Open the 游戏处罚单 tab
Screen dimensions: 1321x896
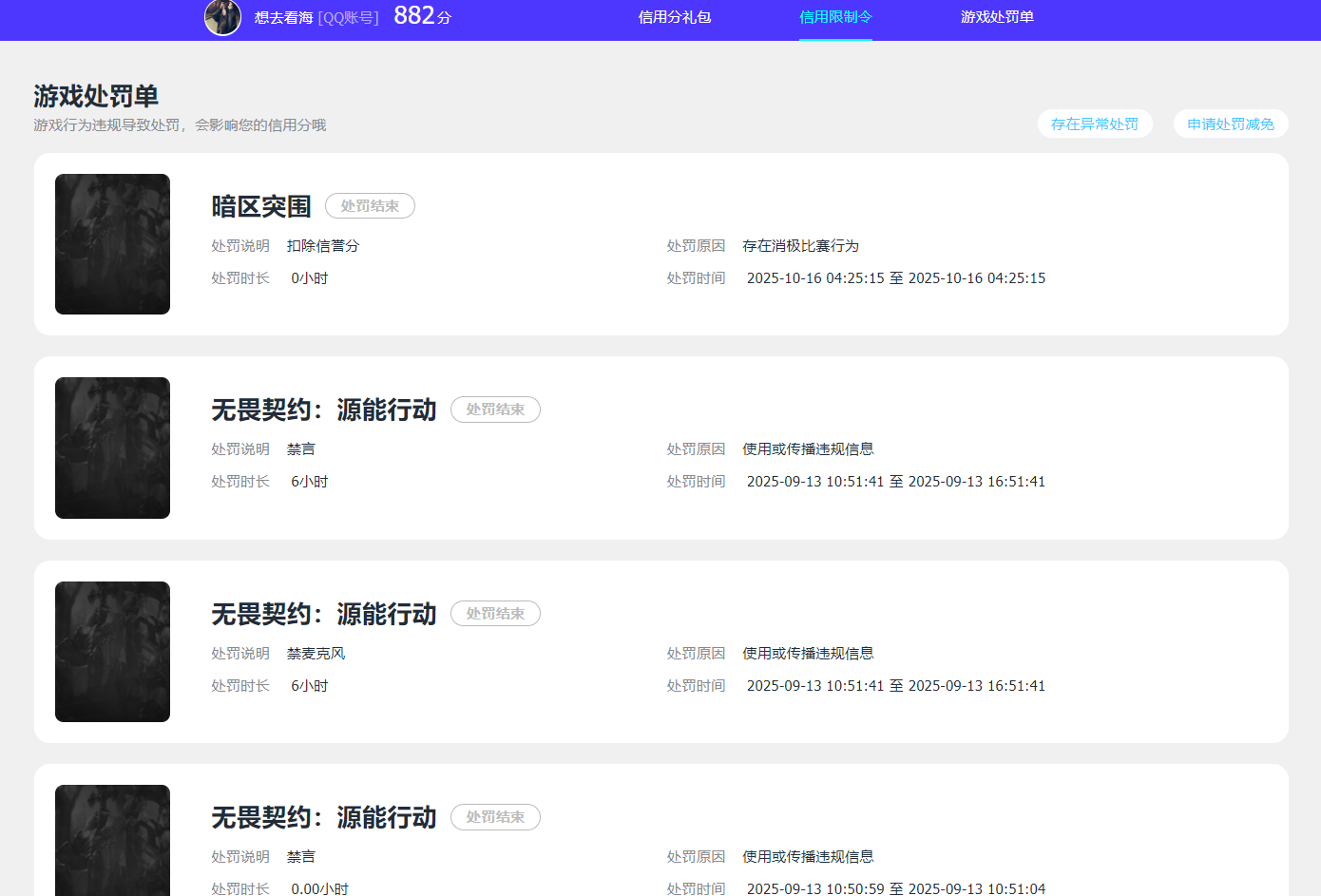(996, 17)
